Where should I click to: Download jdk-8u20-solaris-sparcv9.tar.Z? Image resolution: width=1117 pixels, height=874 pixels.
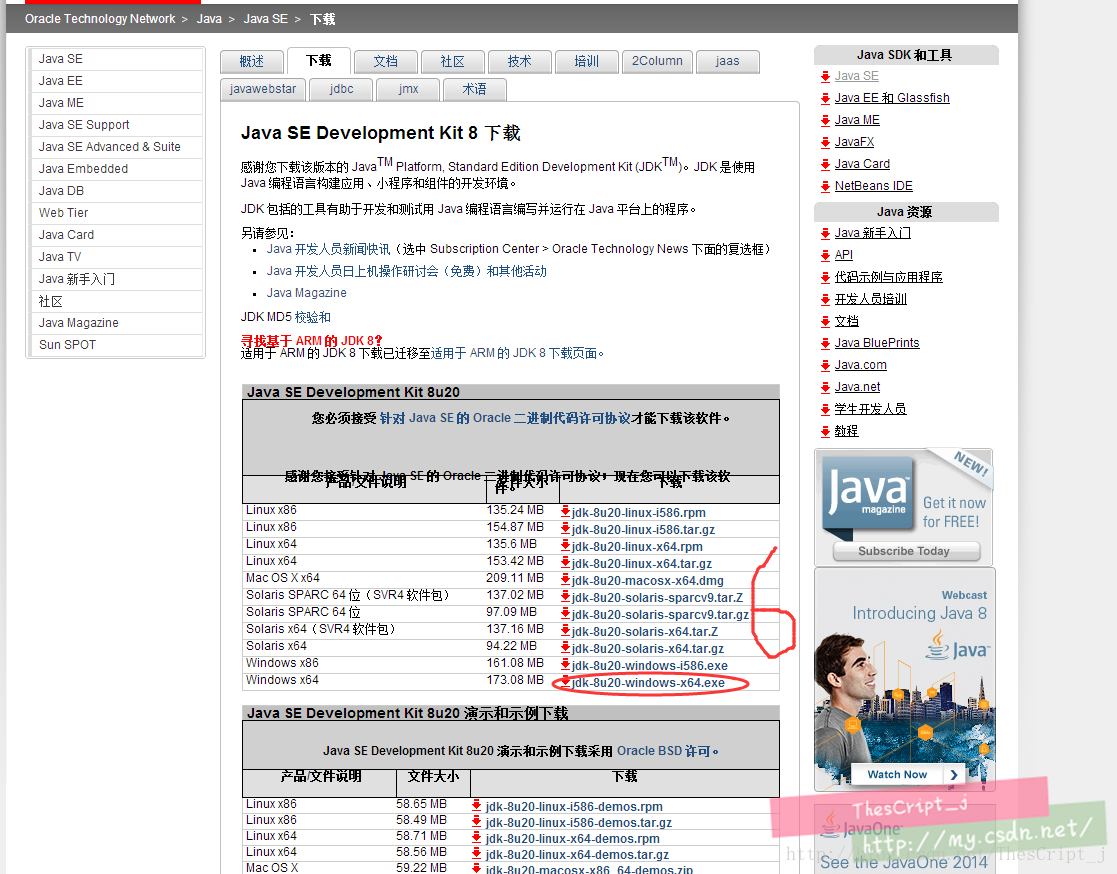pyautogui.click(x=657, y=598)
